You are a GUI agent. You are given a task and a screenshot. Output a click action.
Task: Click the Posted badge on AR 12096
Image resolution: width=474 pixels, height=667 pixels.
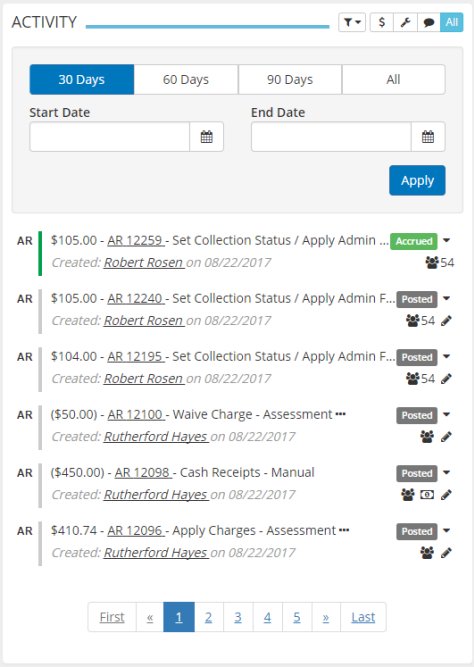pyautogui.click(x=417, y=532)
